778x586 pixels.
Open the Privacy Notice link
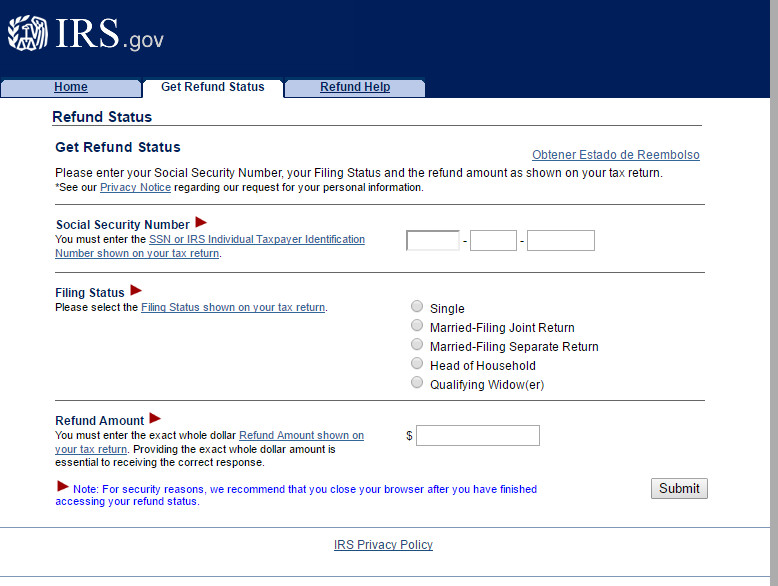(135, 188)
